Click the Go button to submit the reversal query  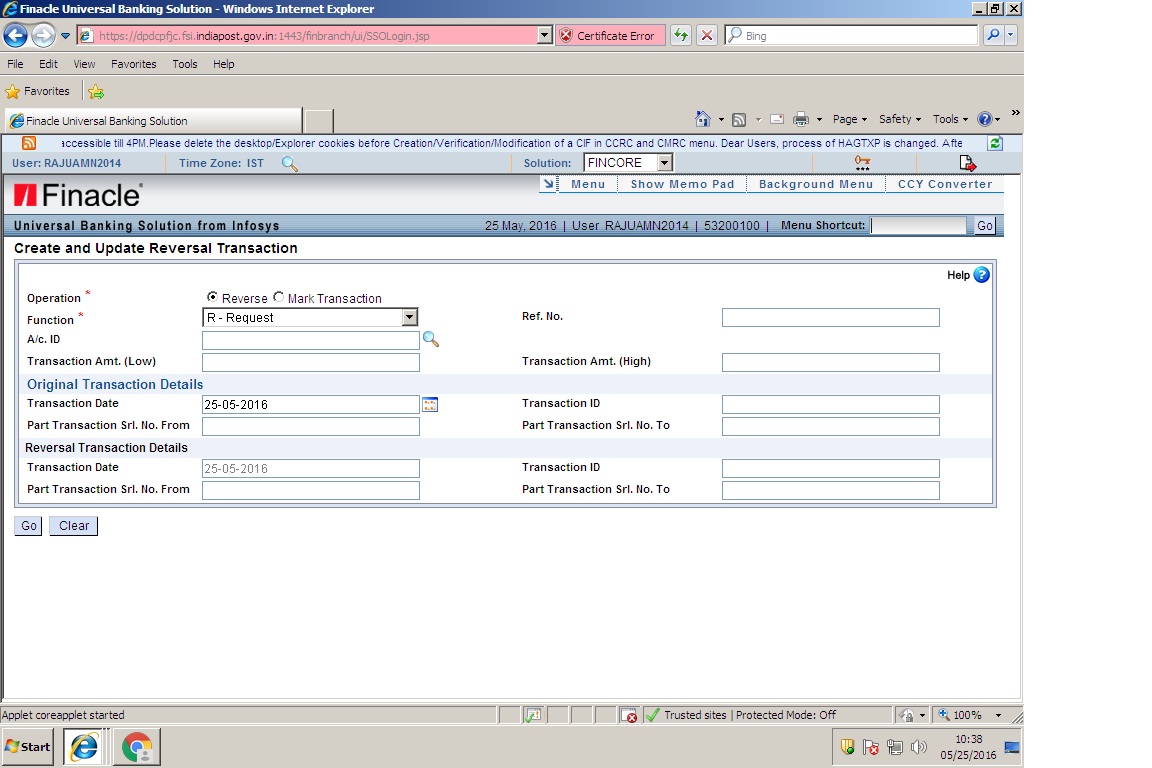coord(27,525)
